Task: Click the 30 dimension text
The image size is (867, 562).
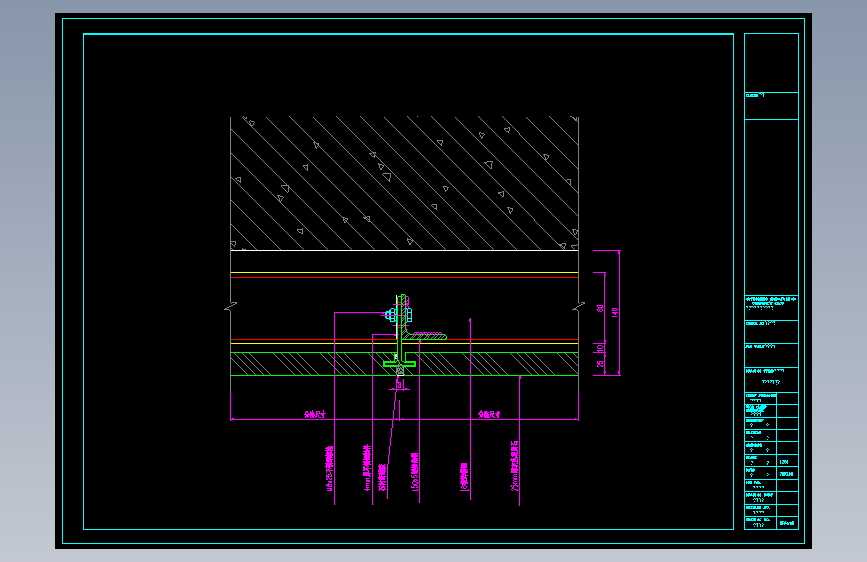Action: coord(600,308)
